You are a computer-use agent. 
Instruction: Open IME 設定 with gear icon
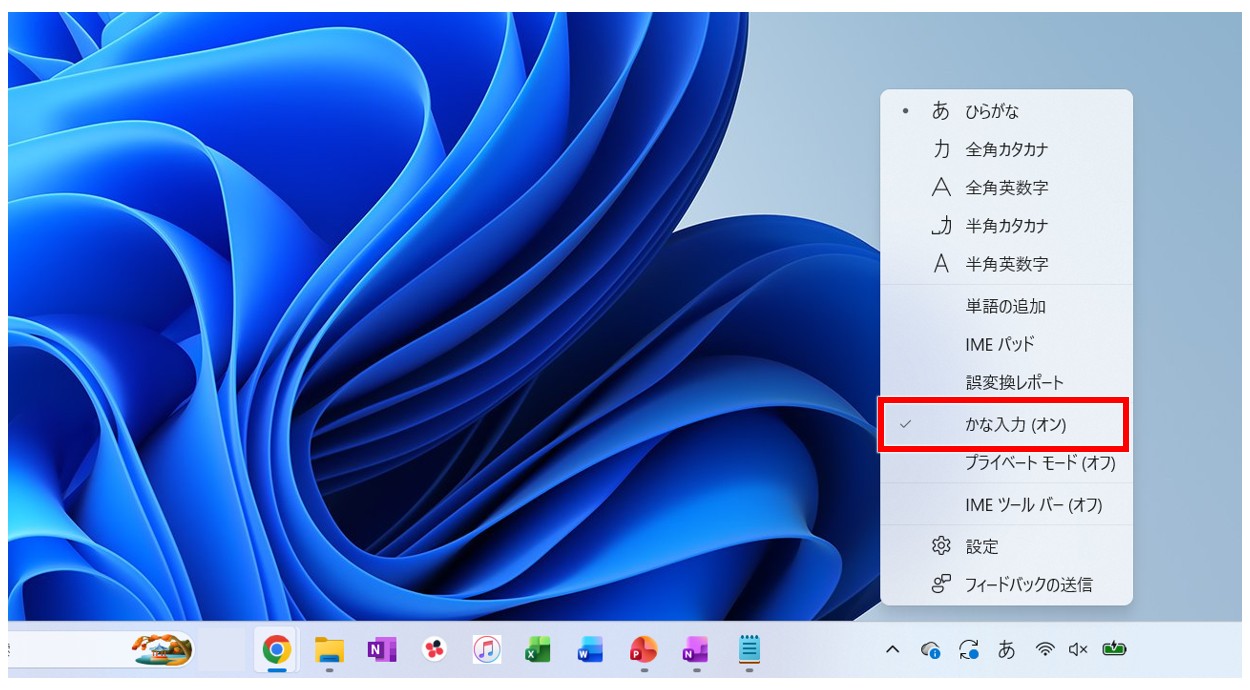point(1006,546)
